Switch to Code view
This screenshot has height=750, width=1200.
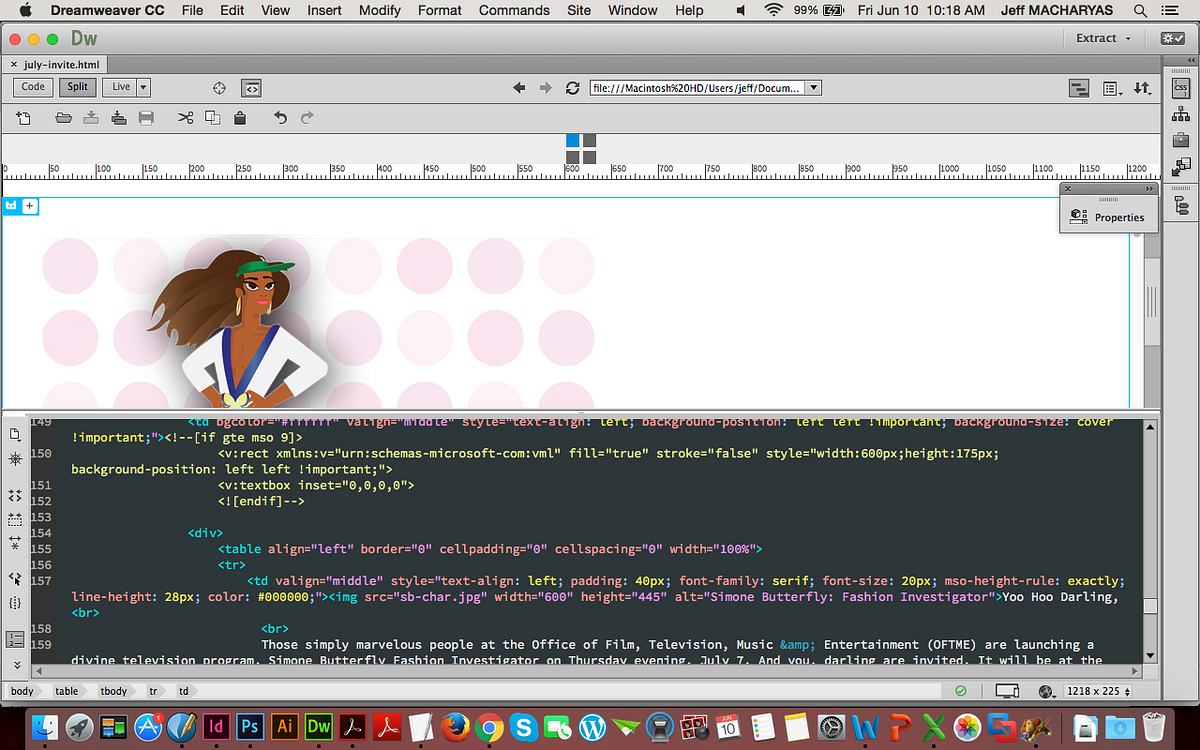point(33,87)
